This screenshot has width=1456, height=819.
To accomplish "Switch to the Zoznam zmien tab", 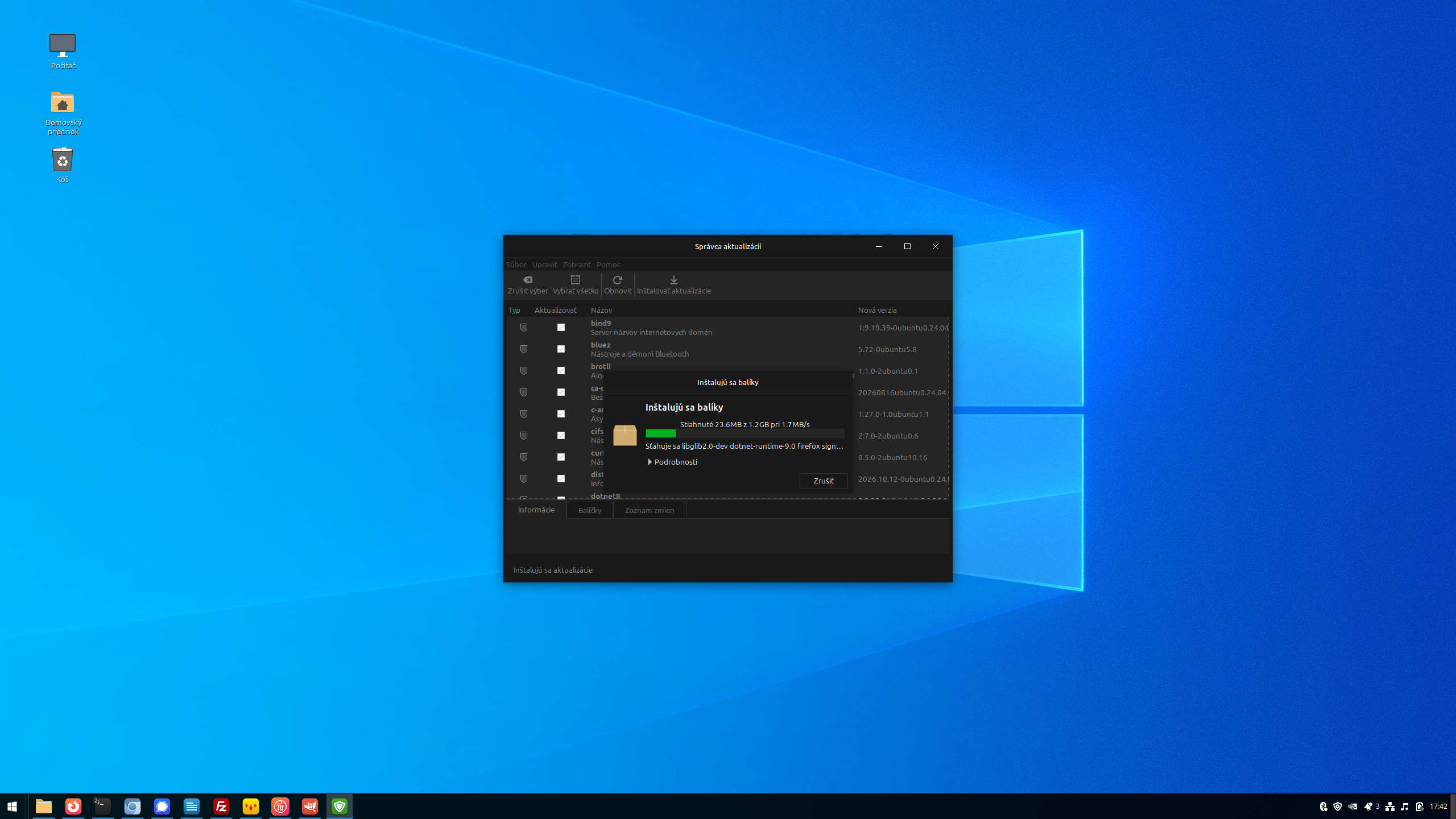I will 650,510.
